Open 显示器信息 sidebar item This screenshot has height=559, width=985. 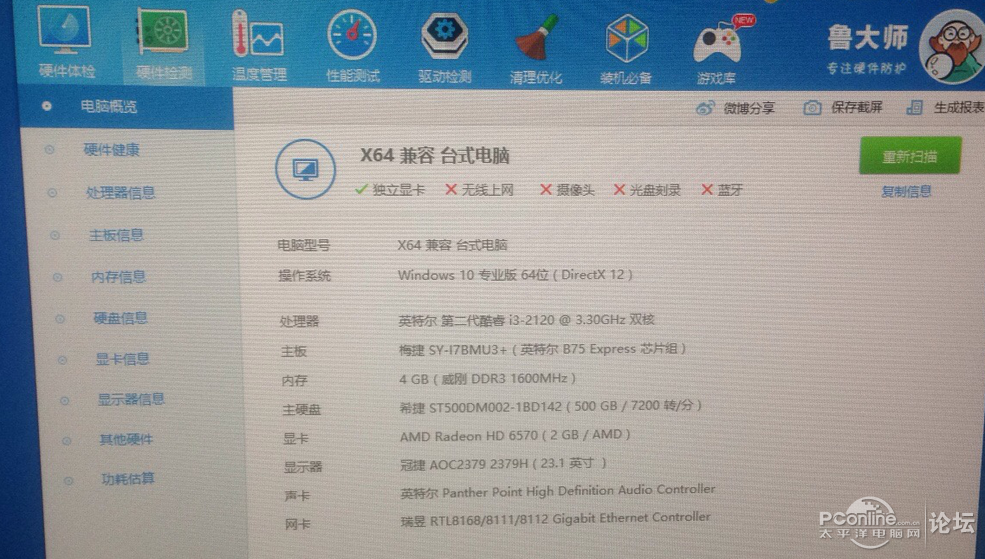131,399
